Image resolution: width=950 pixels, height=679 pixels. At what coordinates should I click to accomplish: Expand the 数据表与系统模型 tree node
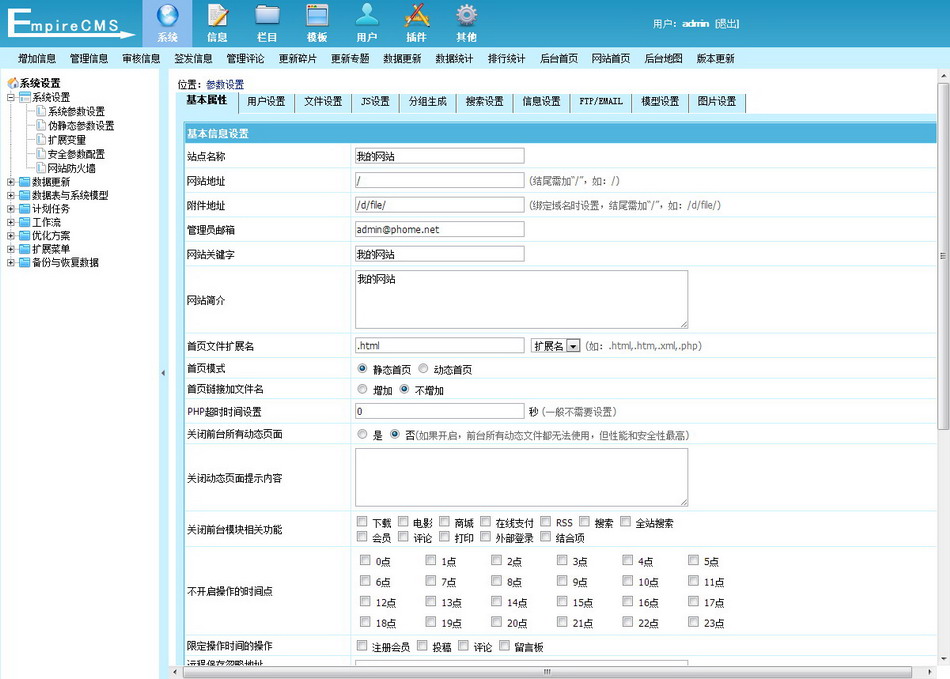10,195
